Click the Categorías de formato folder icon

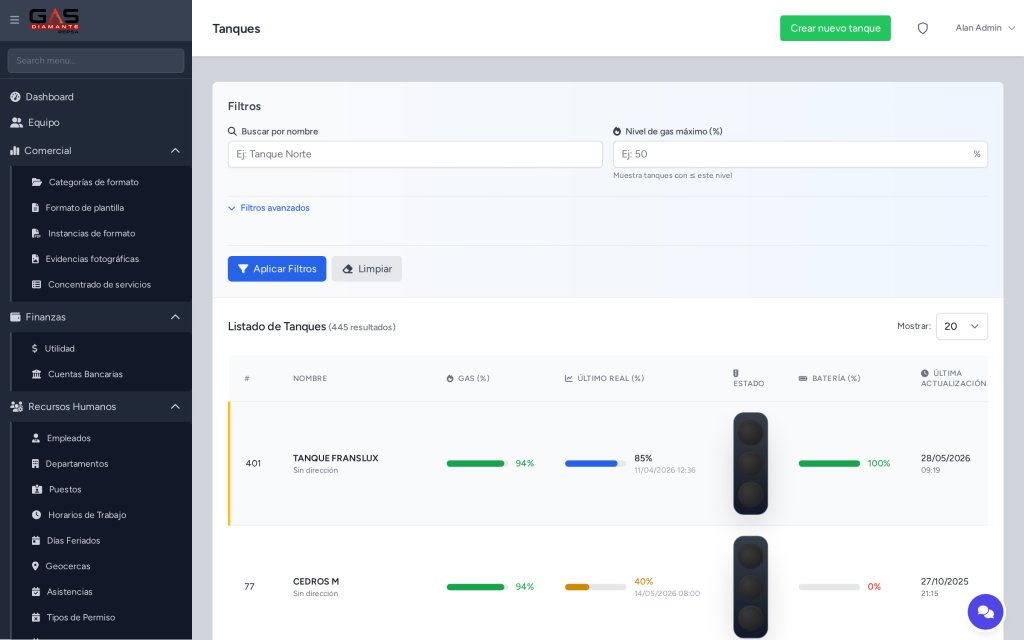tap(37, 182)
